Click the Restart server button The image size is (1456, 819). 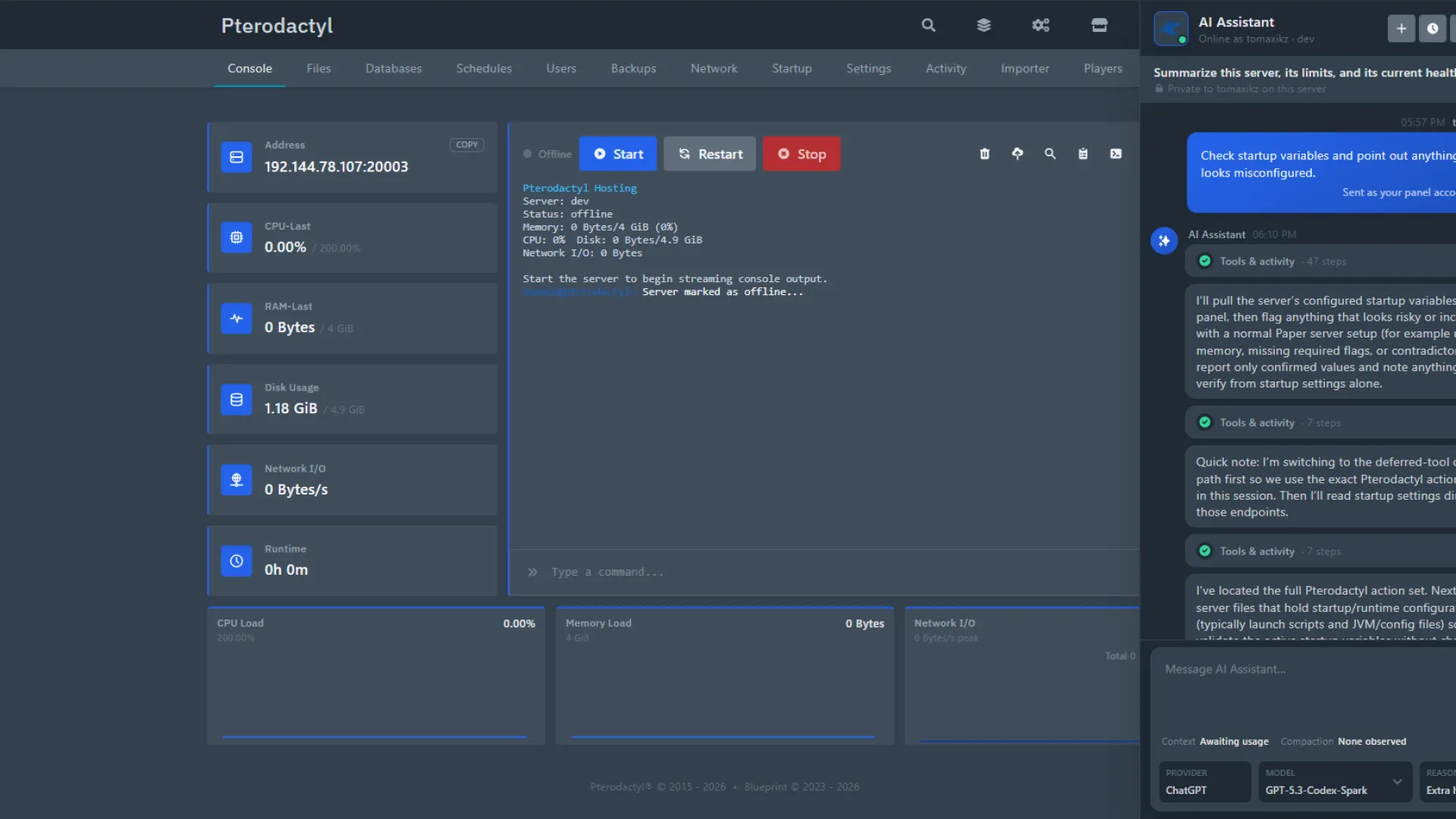pos(710,154)
